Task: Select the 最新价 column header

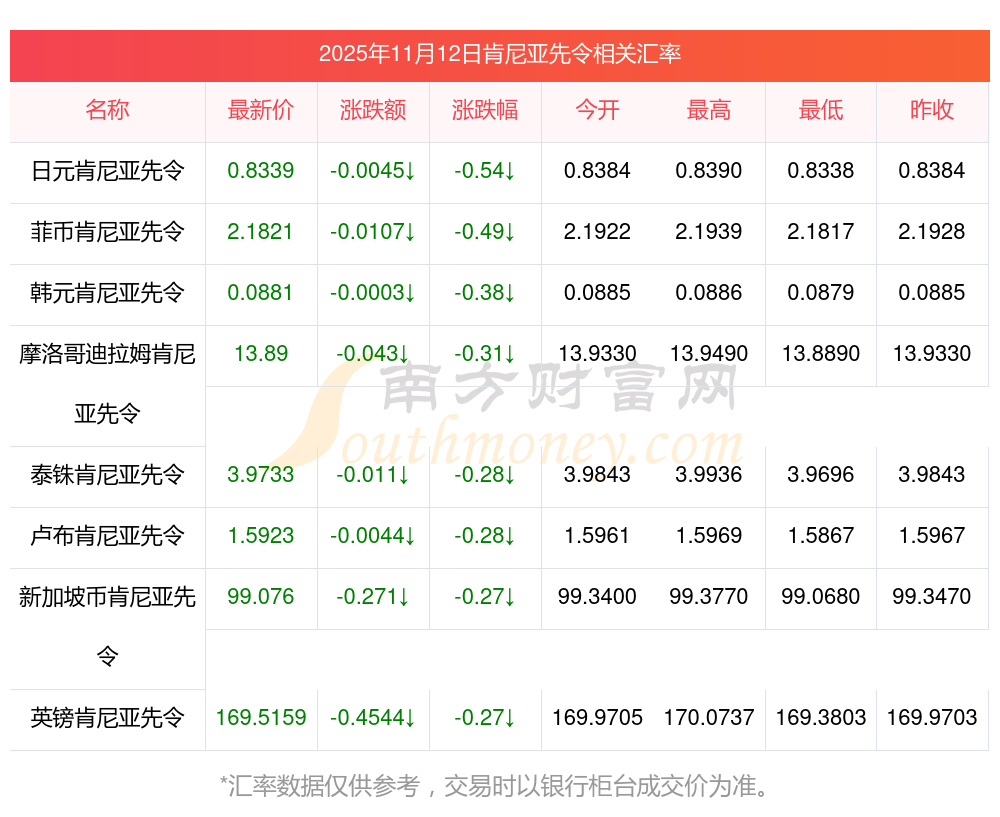Action: tap(261, 110)
